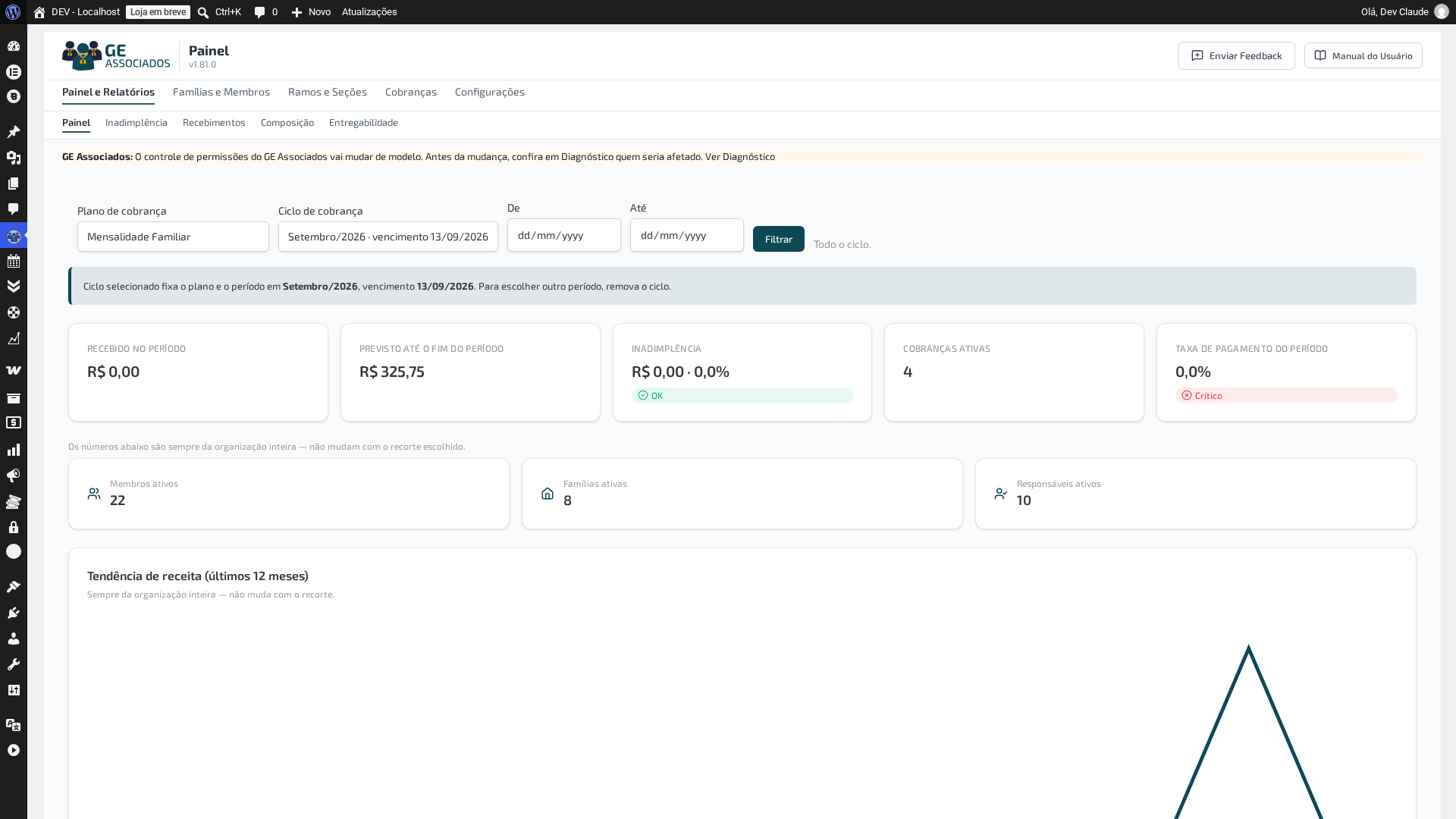Open the 'Manual do Usuário' button

click(1363, 55)
